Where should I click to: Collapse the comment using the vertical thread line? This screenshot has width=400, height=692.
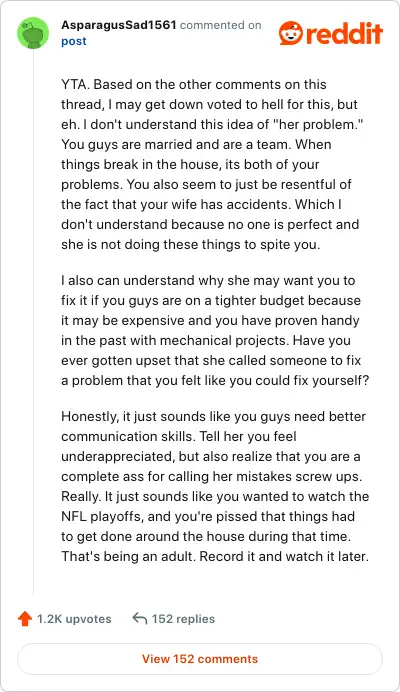click(x=34, y=322)
